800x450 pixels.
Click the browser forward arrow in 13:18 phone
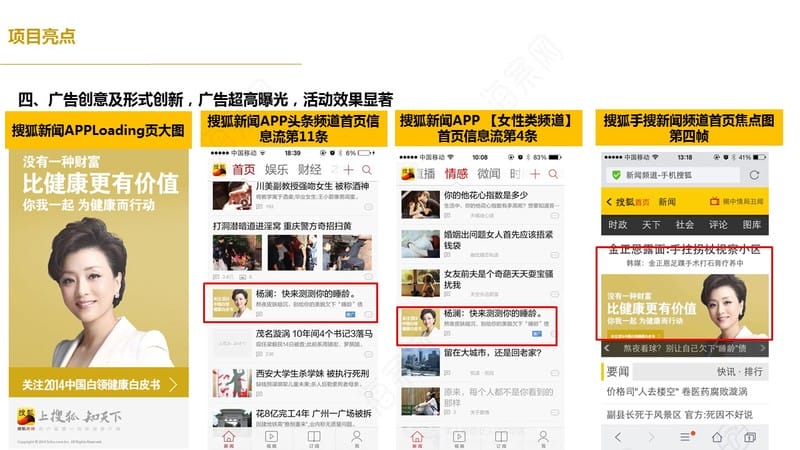pos(651,437)
